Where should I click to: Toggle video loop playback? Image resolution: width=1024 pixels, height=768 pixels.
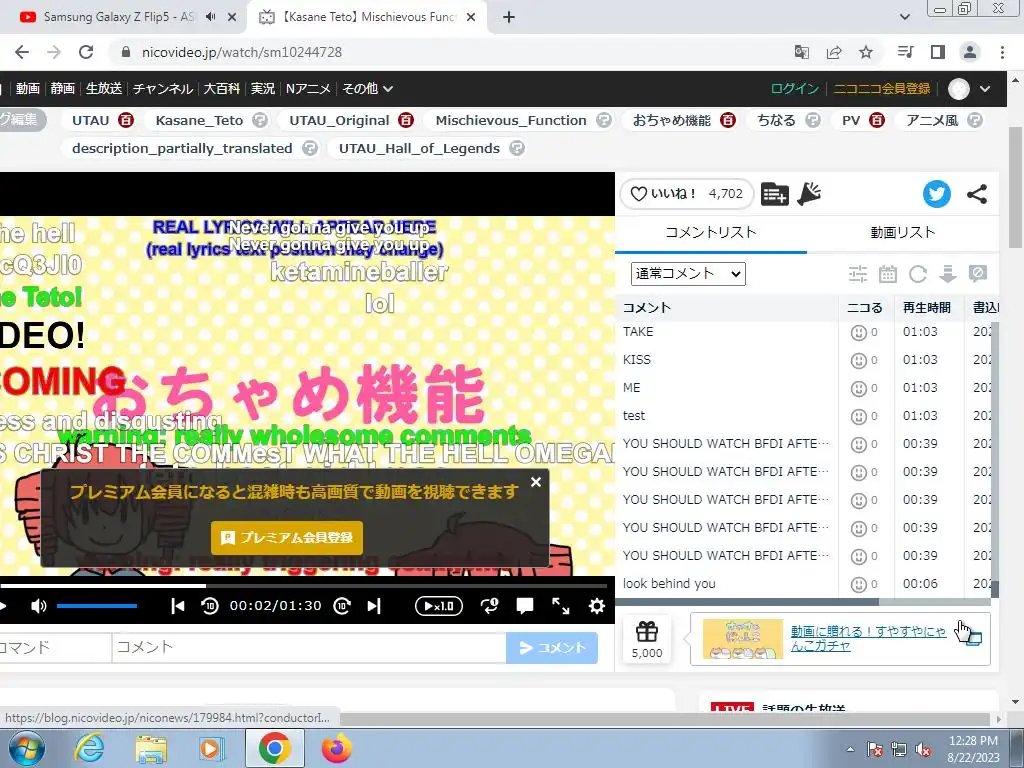point(489,606)
